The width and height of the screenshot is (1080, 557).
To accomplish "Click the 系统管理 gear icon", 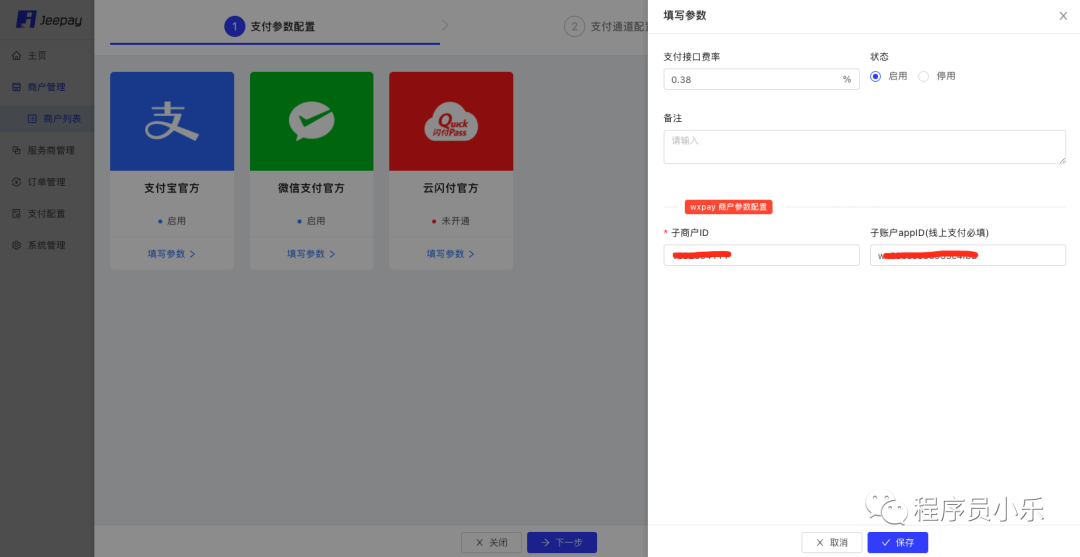I will [17, 245].
